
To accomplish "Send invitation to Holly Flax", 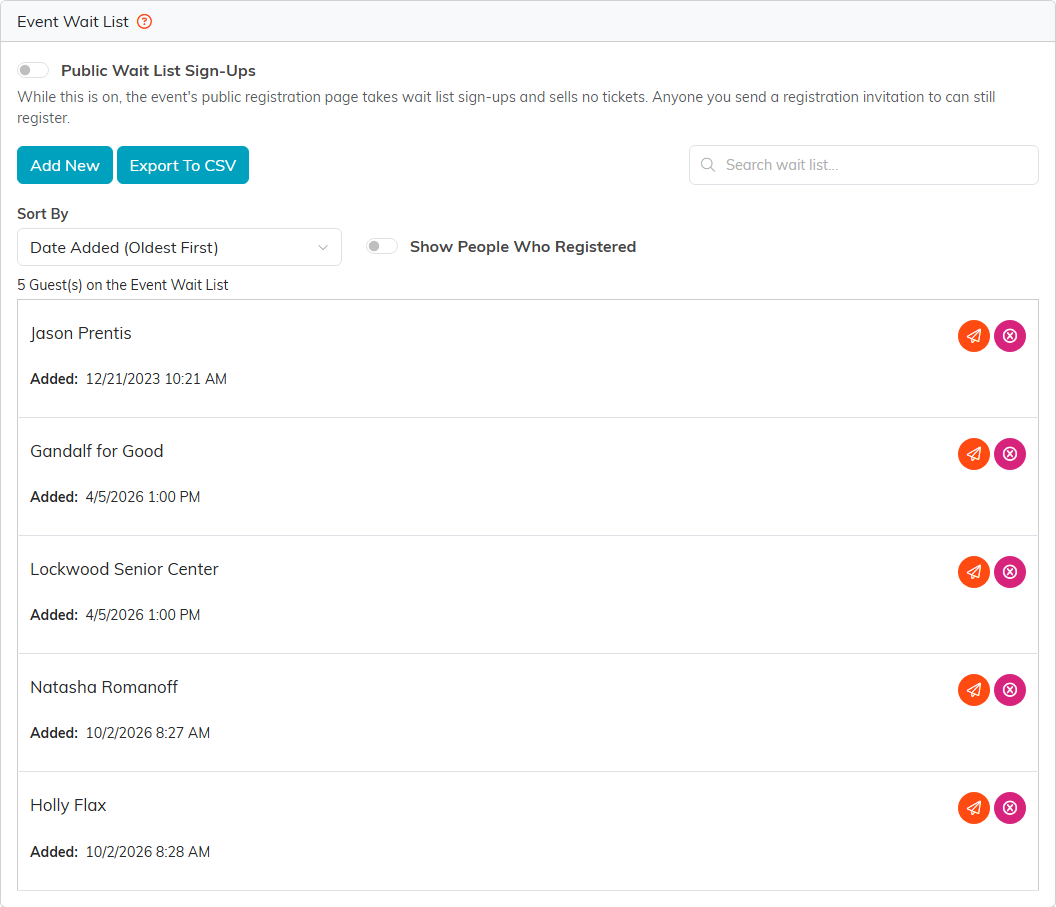I will pos(973,808).
